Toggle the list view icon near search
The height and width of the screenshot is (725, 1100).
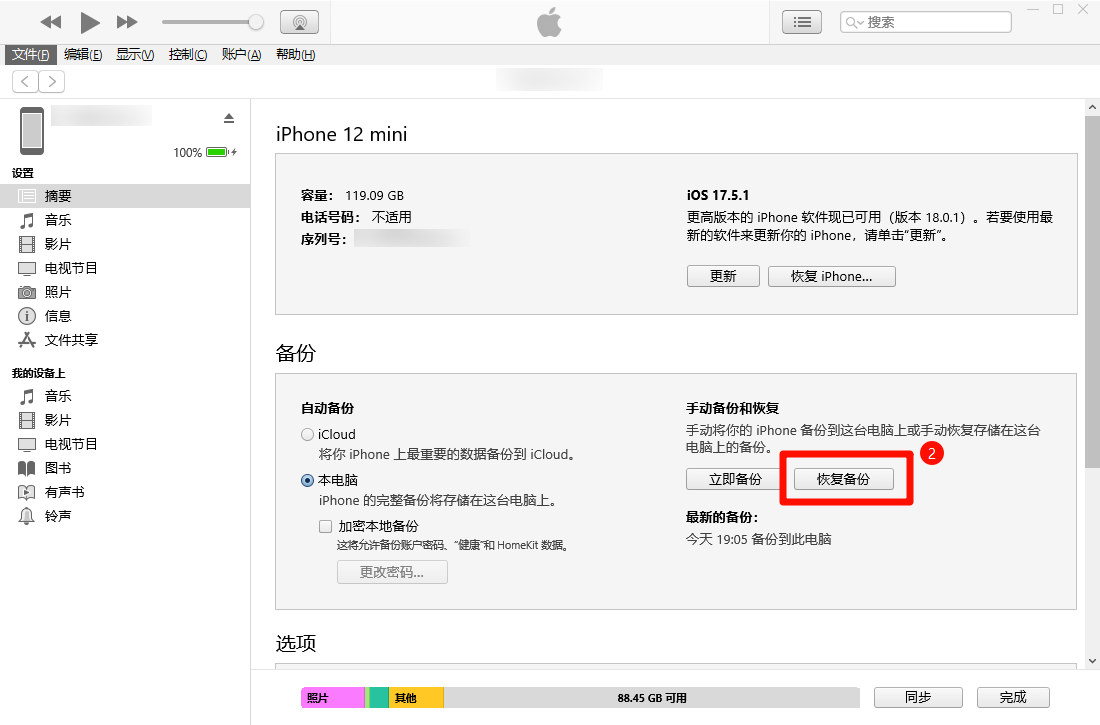(801, 22)
